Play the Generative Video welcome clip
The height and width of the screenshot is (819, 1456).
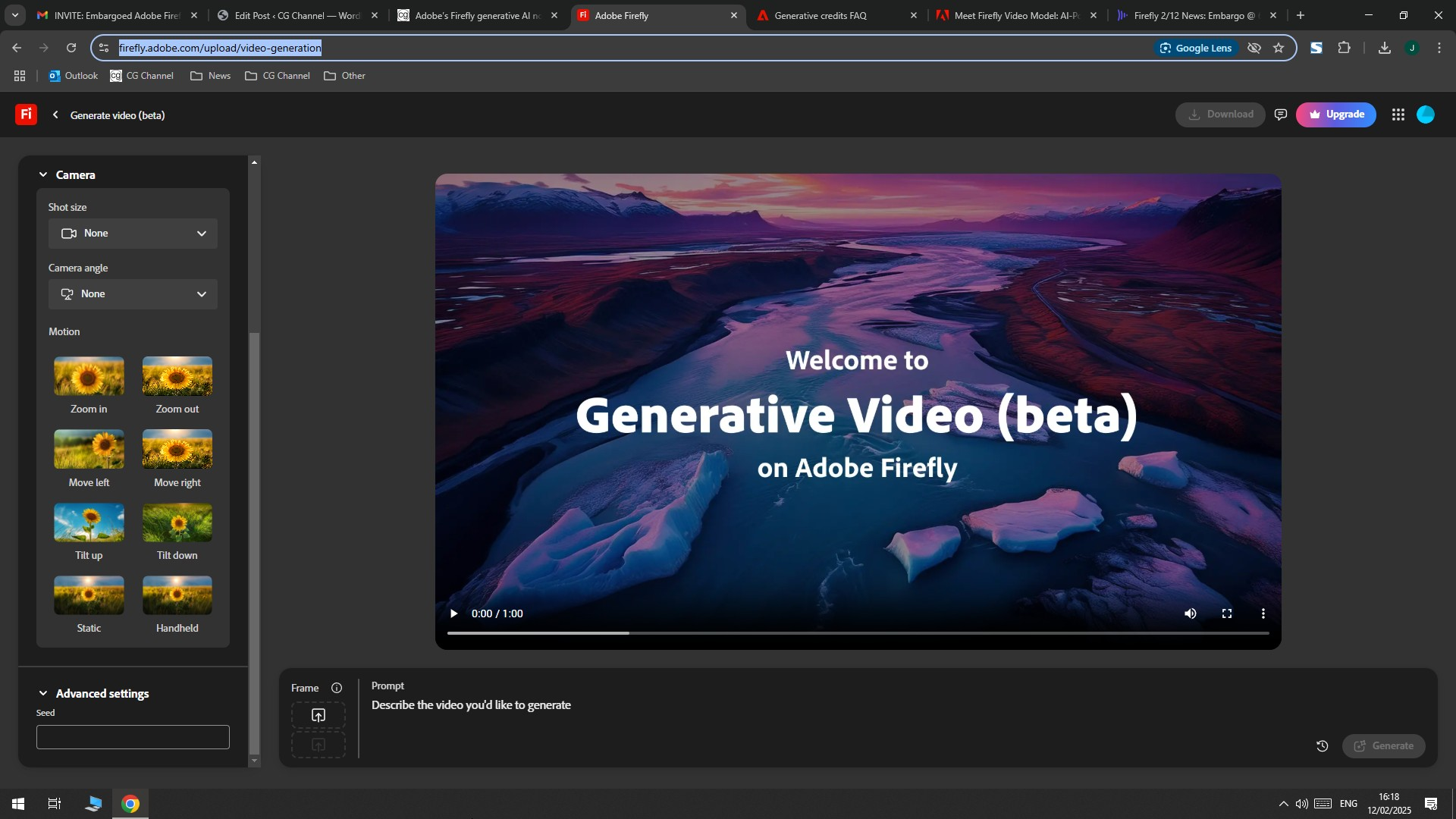pyautogui.click(x=453, y=613)
